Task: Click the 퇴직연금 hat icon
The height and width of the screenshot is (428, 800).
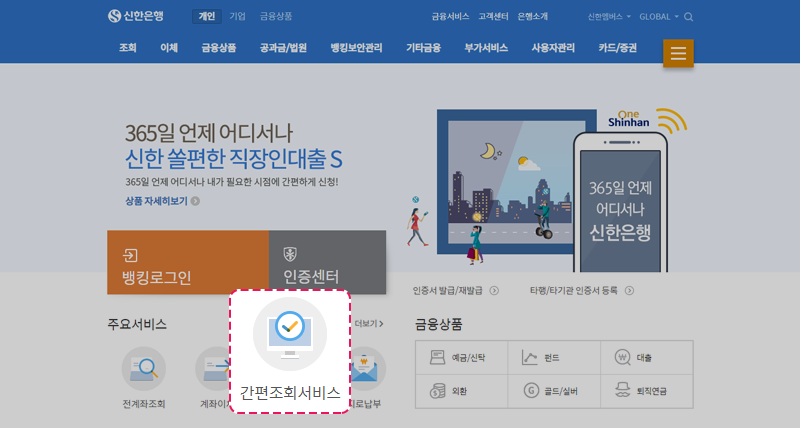Action: click(622, 391)
